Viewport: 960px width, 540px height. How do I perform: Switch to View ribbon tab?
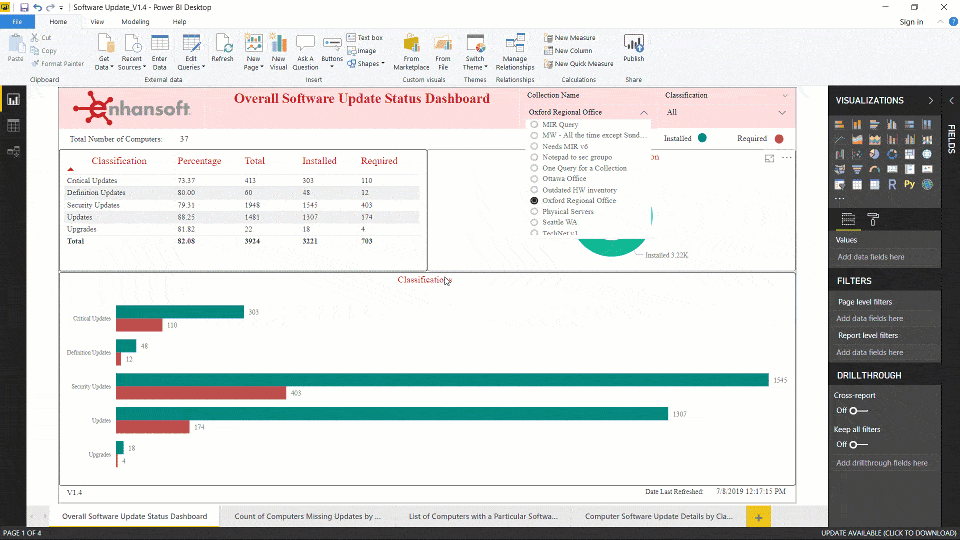coord(97,21)
